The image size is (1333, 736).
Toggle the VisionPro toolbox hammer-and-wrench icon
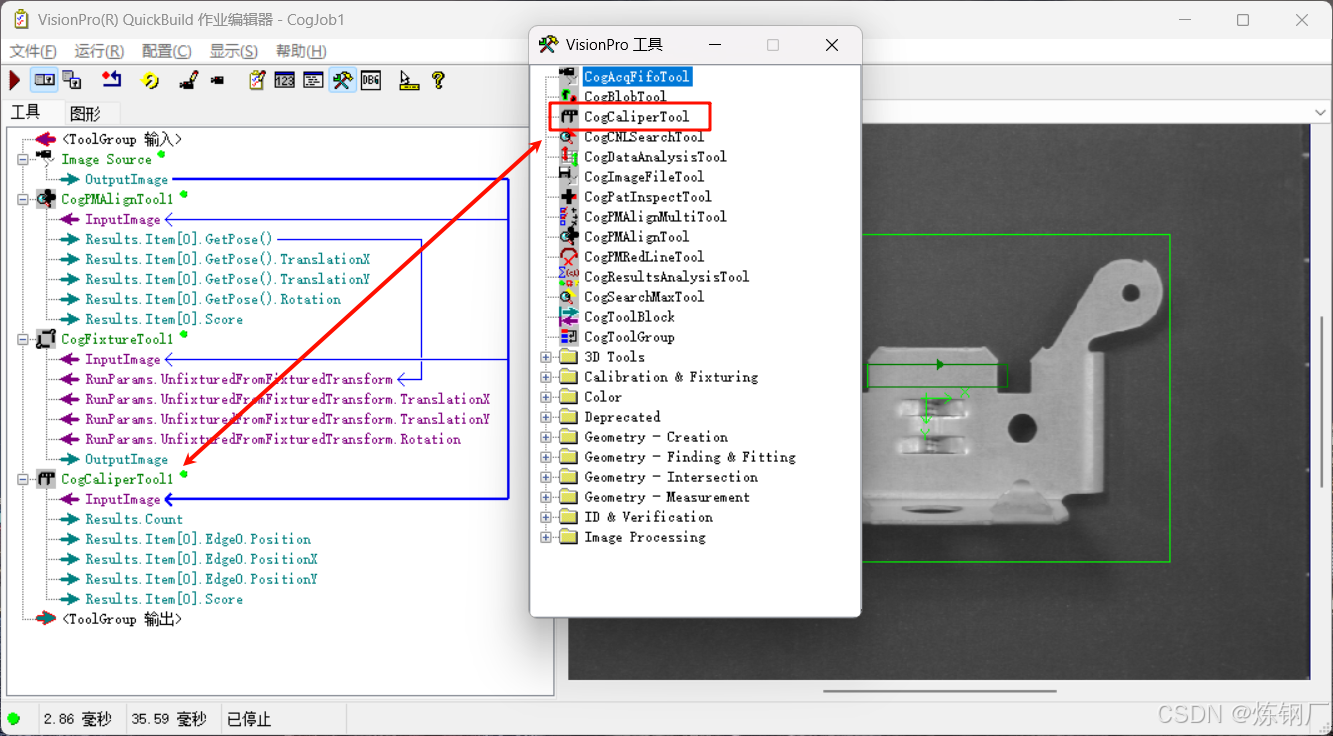pyautogui.click(x=342, y=80)
